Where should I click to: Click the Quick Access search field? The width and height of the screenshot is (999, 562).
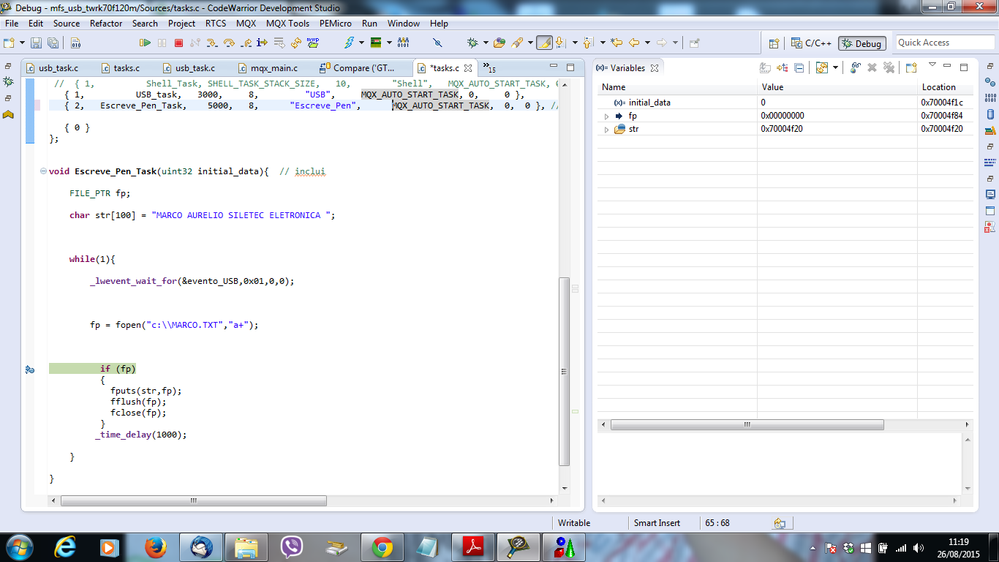pos(945,43)
